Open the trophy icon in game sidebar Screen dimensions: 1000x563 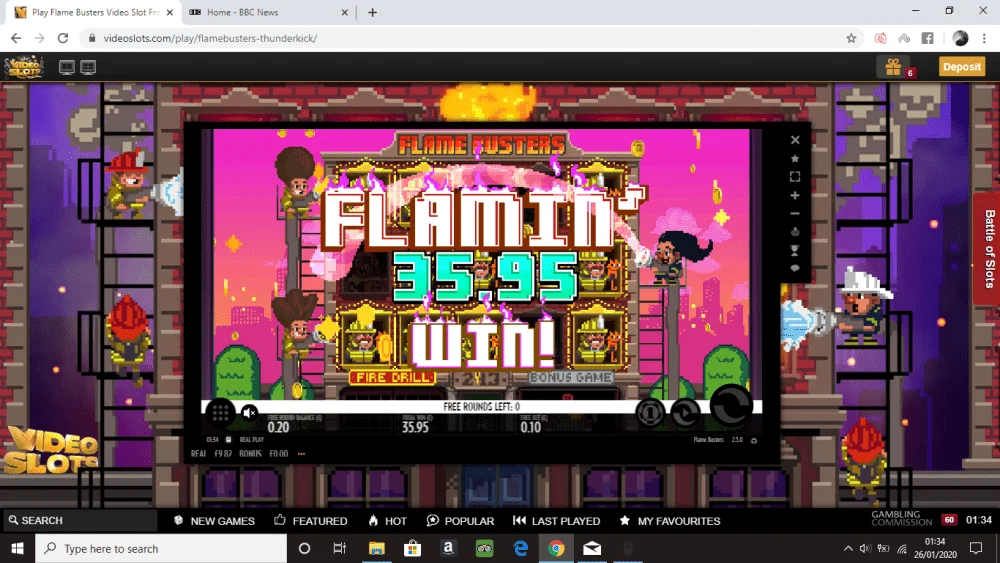[x=795, y=250]
